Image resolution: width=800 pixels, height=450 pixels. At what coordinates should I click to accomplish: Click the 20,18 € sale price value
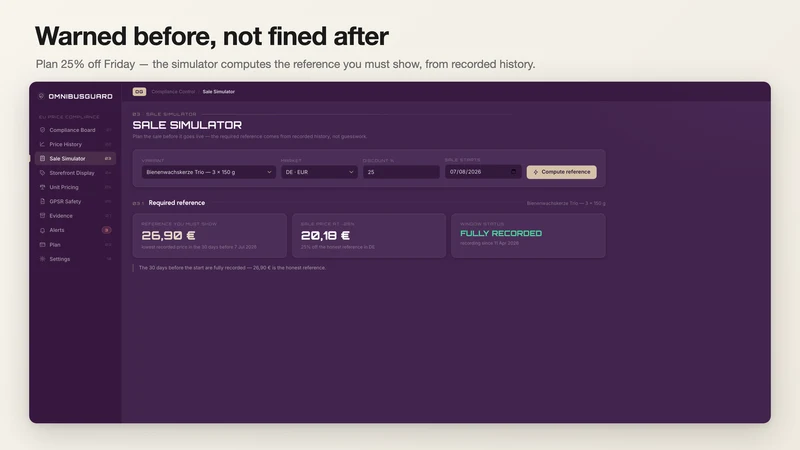(x=325, y=235)
